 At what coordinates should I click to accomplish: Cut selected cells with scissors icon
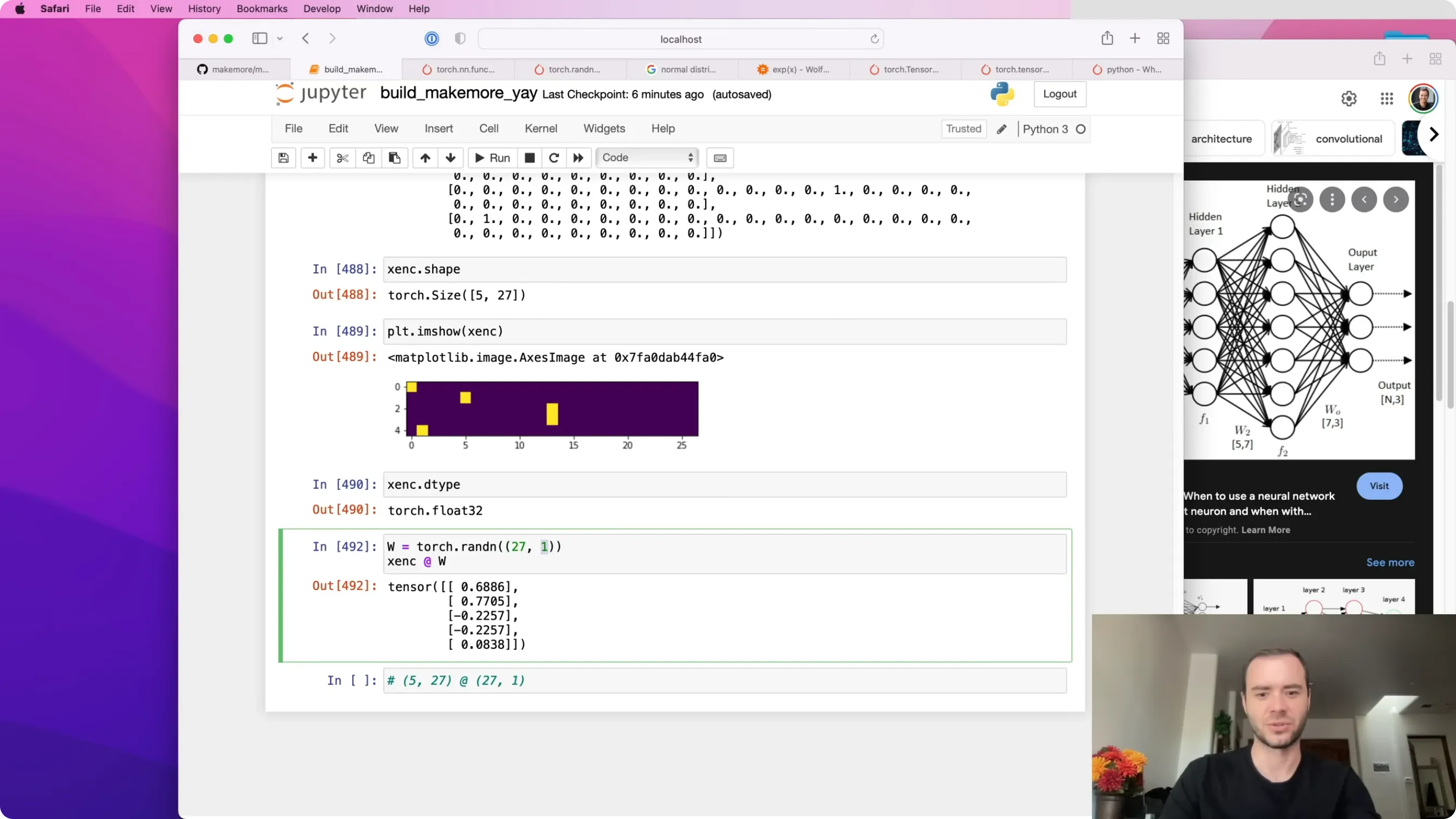coord(342,158)
